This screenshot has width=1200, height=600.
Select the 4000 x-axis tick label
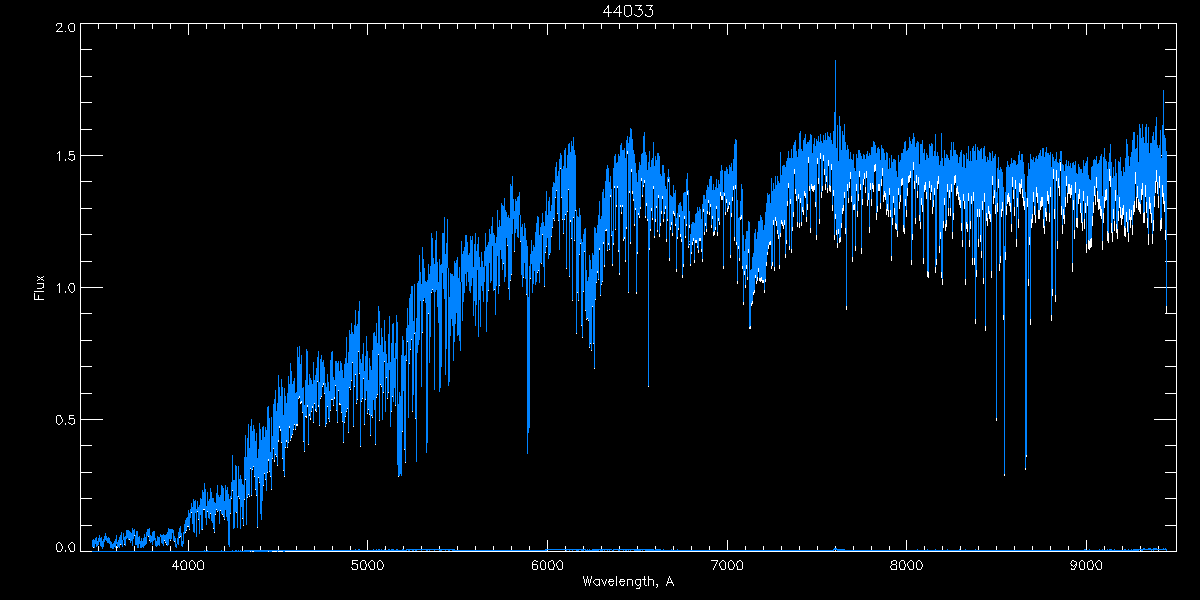[x=188, y=563]
